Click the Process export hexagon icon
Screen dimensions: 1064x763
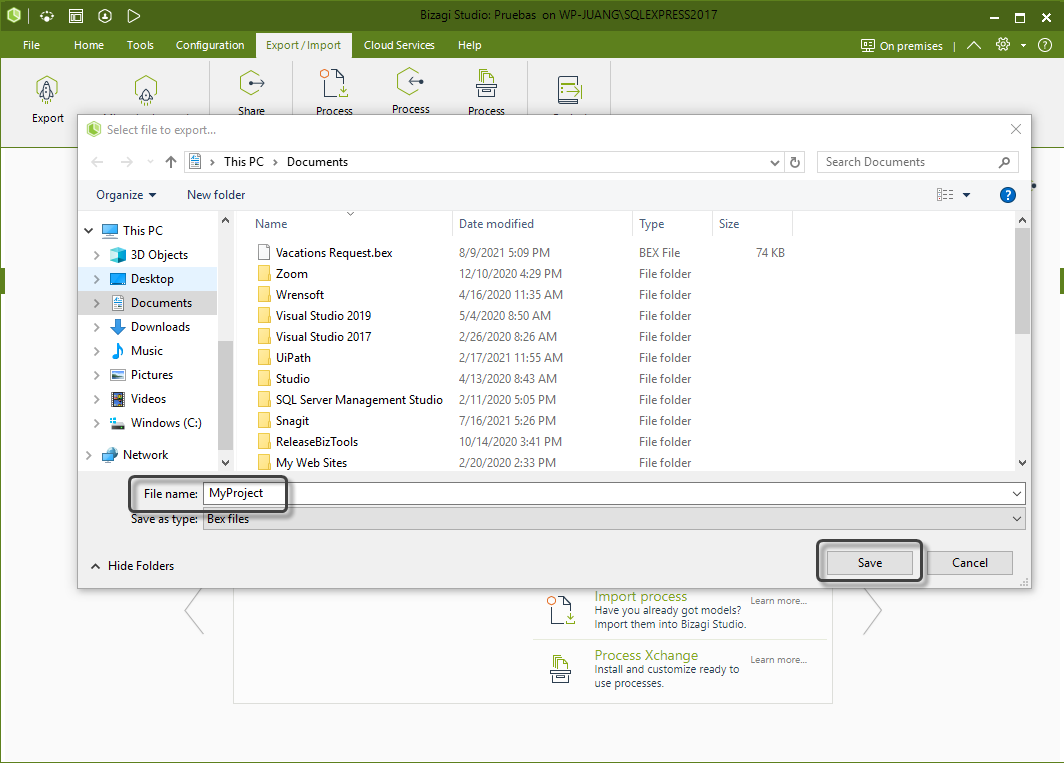pos(411,82)
